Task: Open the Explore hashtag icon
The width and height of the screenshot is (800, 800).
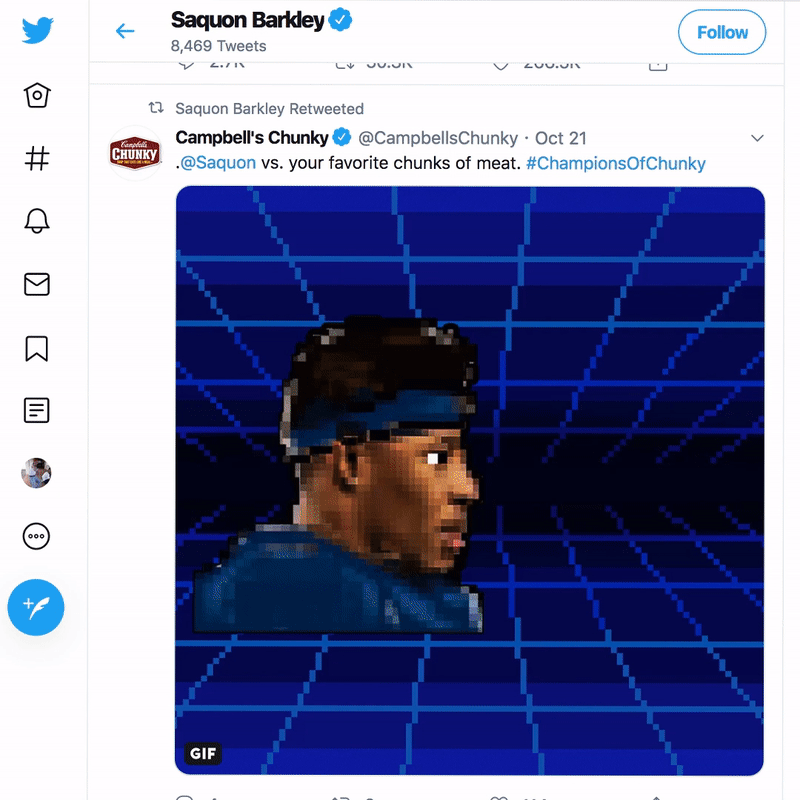Action: 37,158
